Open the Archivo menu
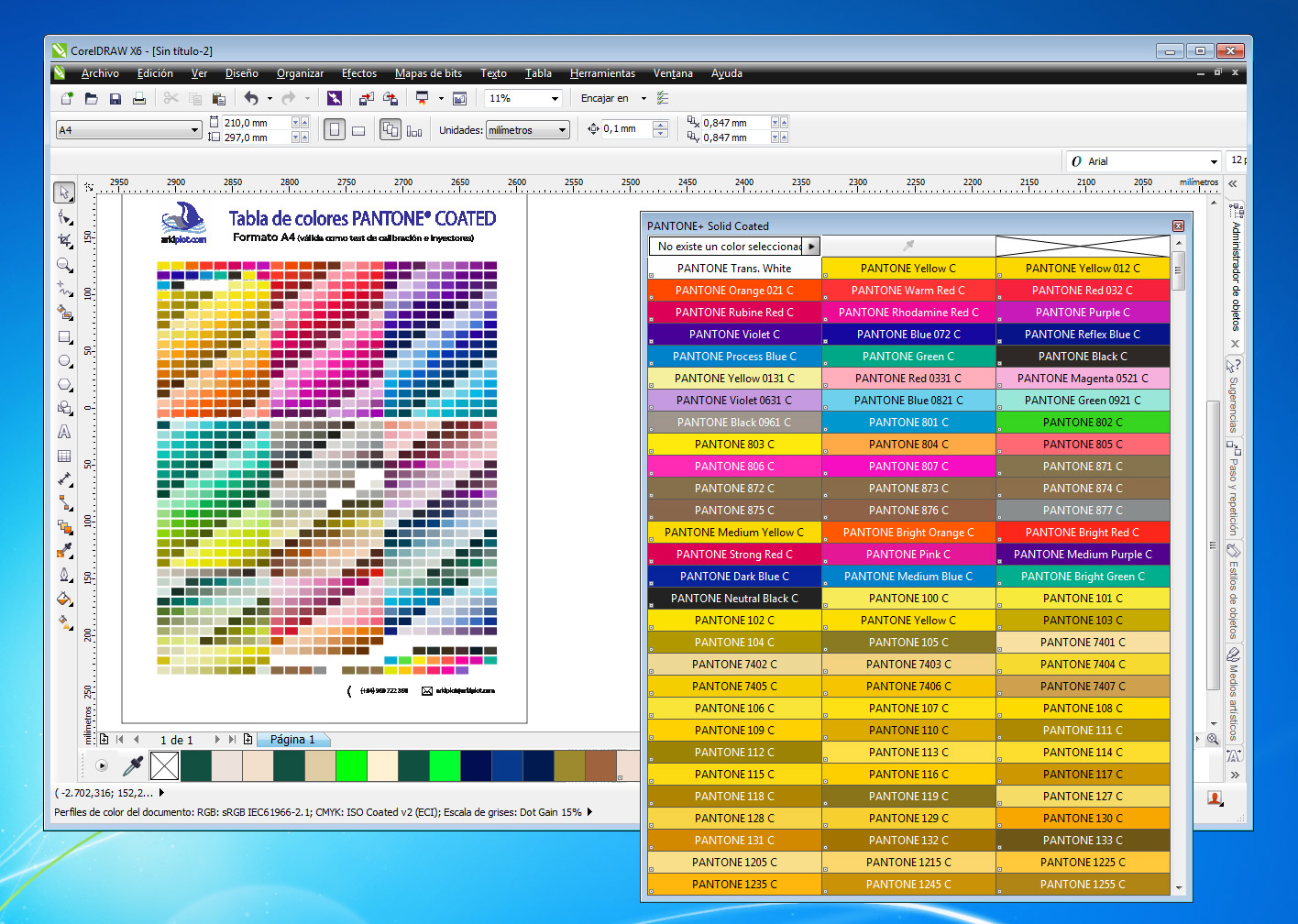The height and width of the screenshot is (924, 1298). pyautogui.click(x=100, y=73)
